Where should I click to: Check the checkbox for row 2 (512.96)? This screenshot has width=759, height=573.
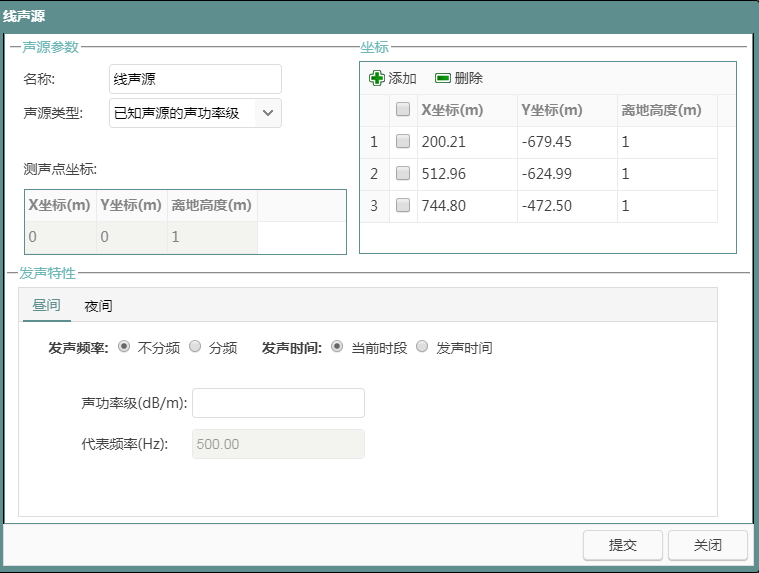click(x=403, y=174)
